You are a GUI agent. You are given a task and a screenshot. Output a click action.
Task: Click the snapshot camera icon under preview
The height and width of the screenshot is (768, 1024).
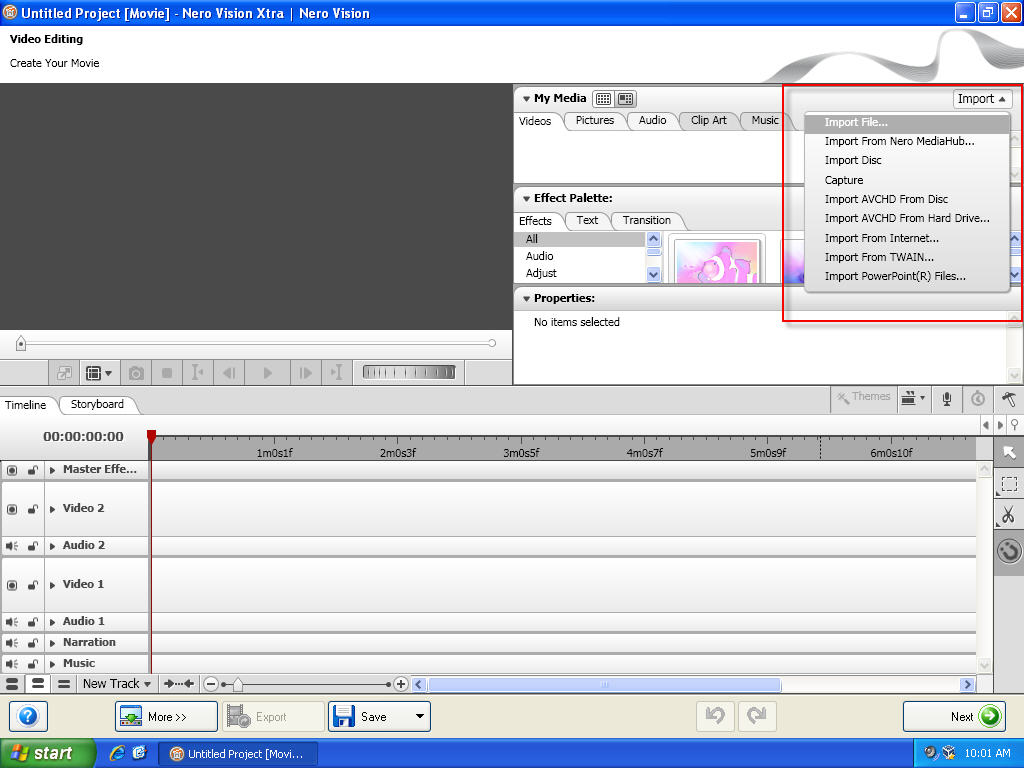[136, 373]
